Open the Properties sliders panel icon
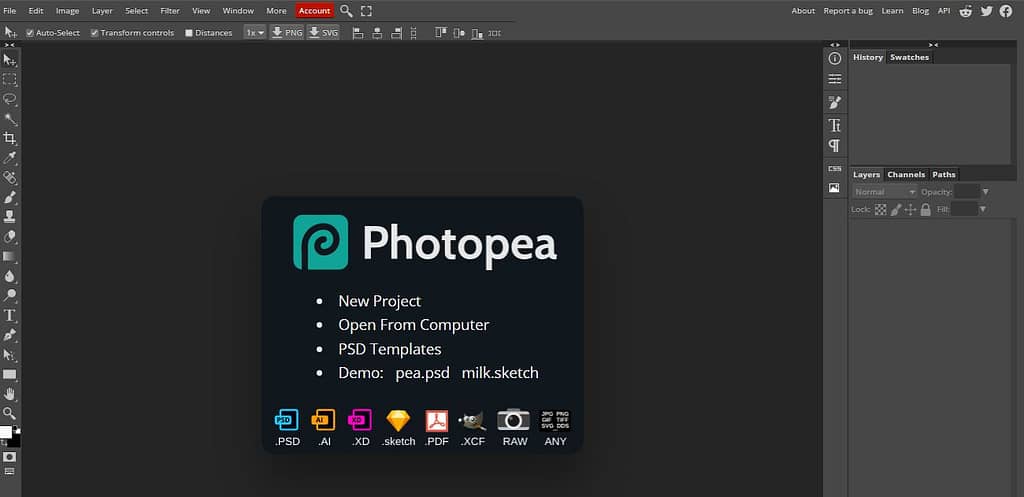 tap(835, 79)
